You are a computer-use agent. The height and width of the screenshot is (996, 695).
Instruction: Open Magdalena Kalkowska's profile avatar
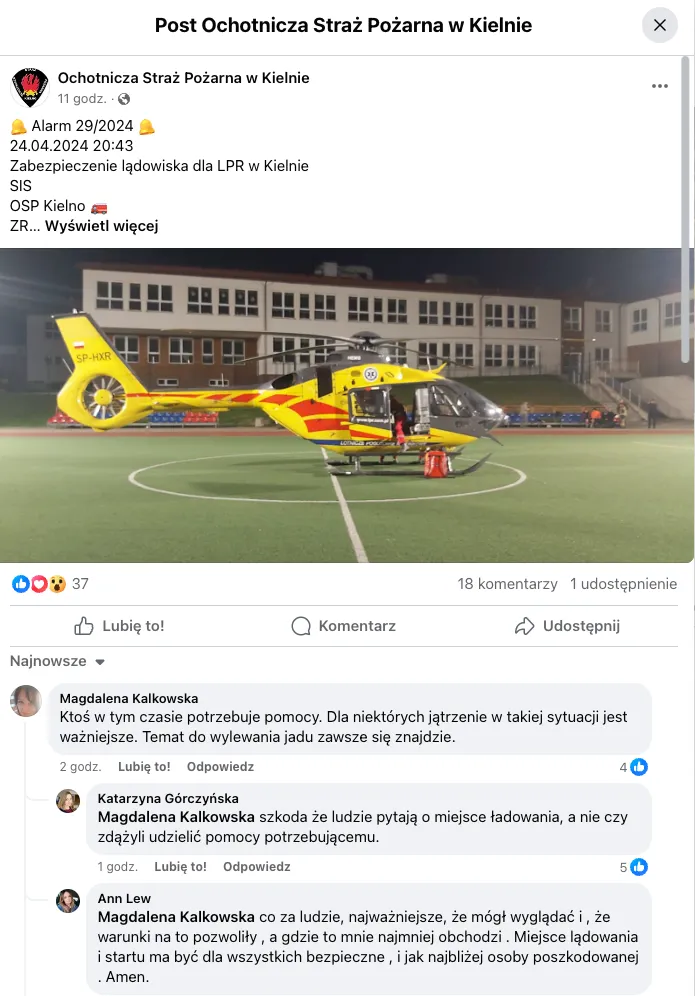[26, 701]
